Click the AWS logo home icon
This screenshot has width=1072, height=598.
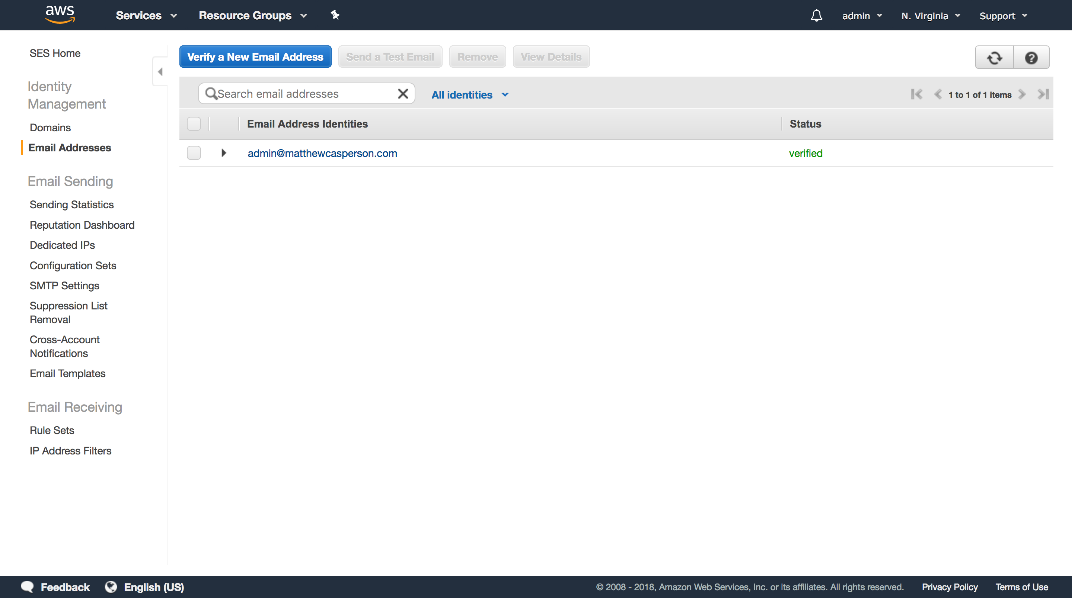point(61,15)
